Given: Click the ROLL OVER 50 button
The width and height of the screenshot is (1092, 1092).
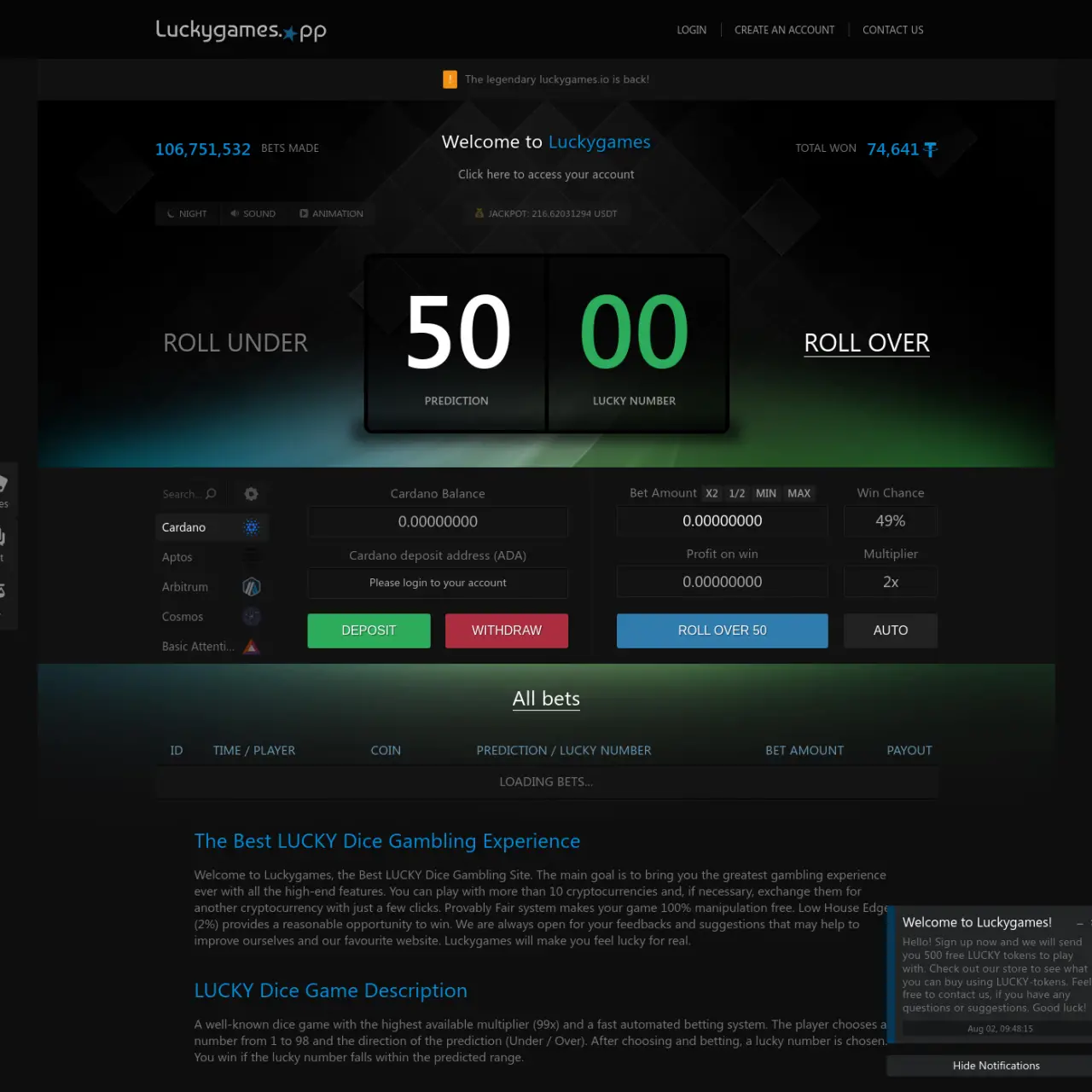Looking at the screenshot, I should (723, 630).
